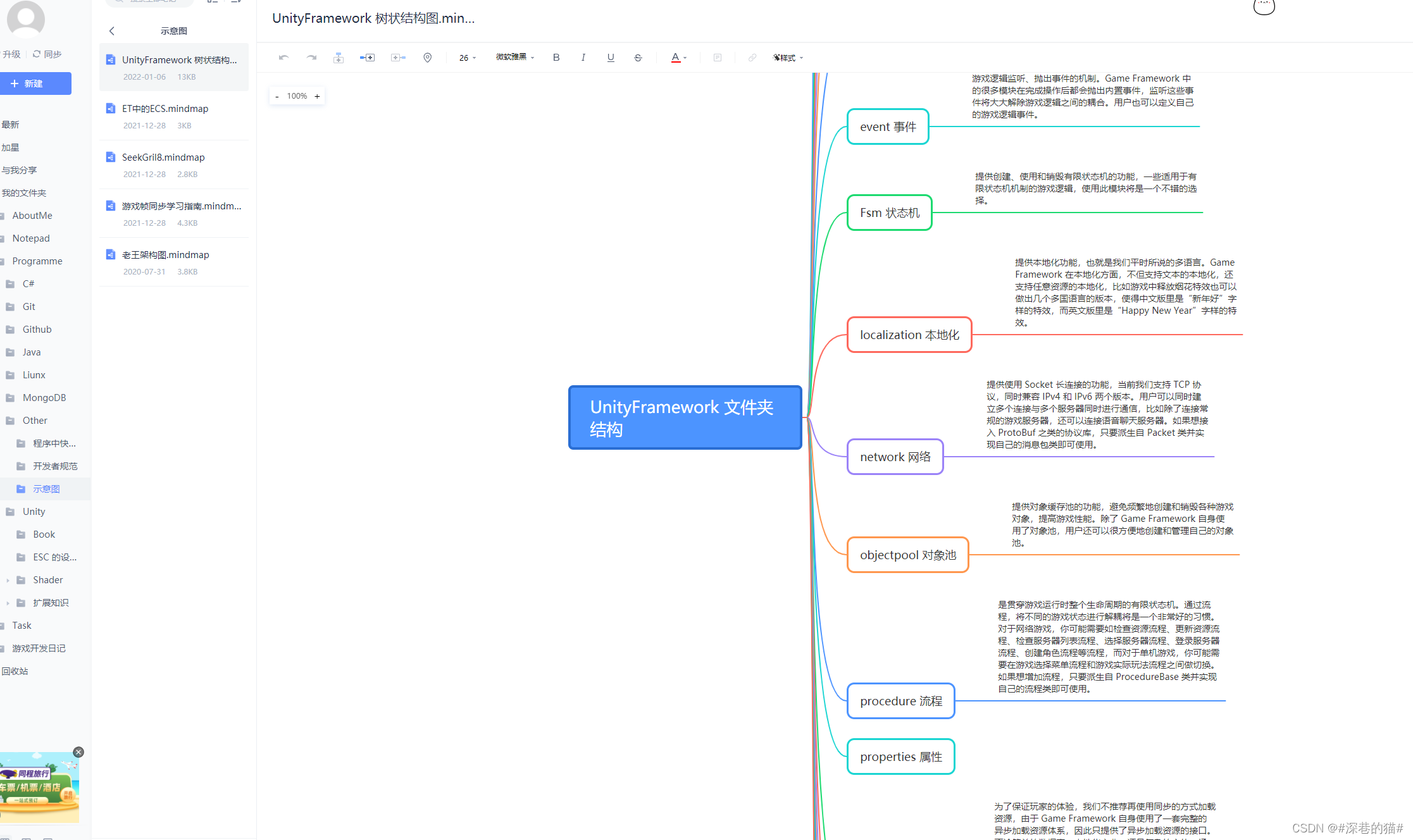Insert a hyperlink with the link icon
Viewport: 1413px width, 840px height.
tap(752, 58)
